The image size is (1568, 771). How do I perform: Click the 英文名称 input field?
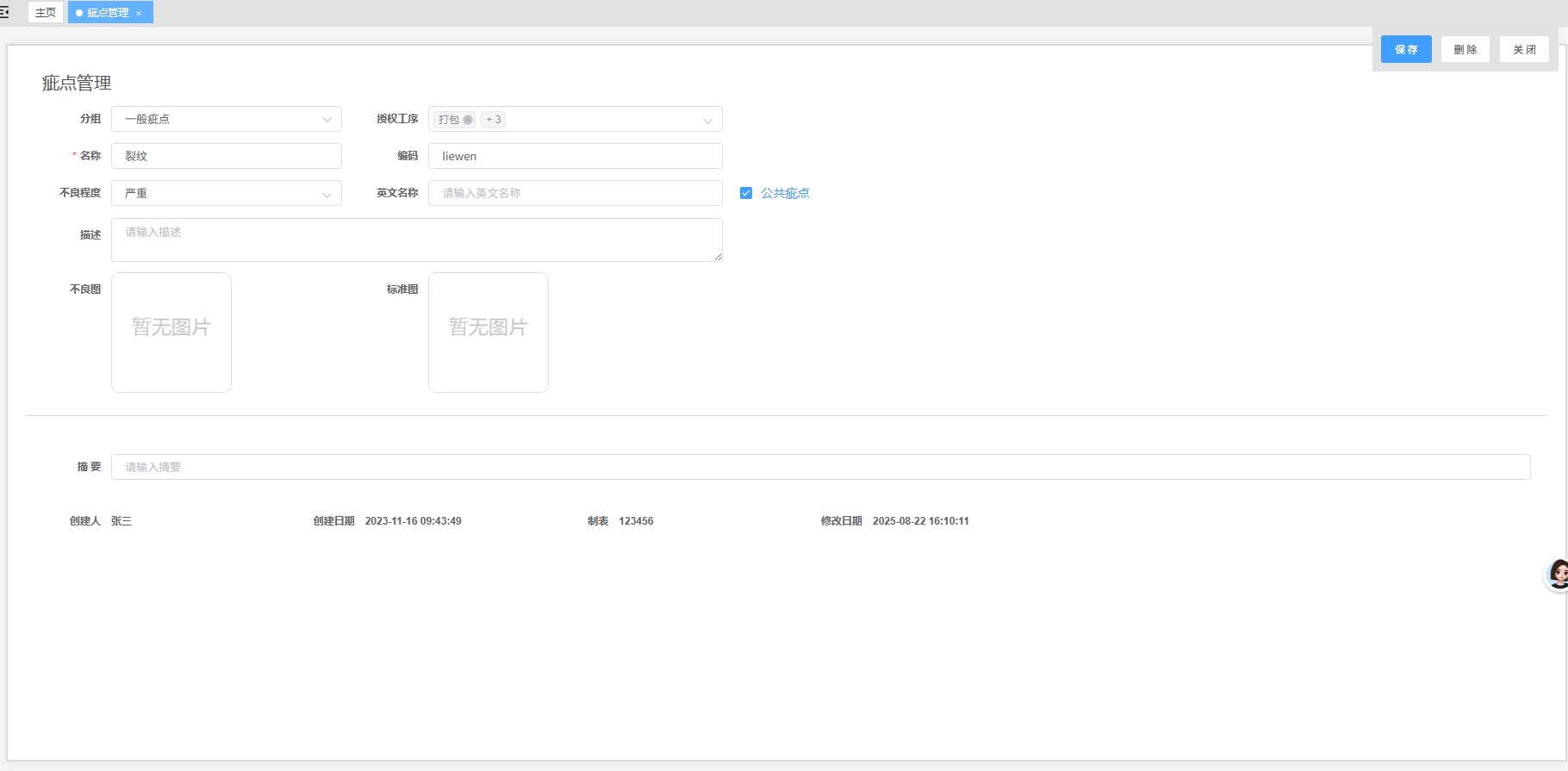point(575,193)
